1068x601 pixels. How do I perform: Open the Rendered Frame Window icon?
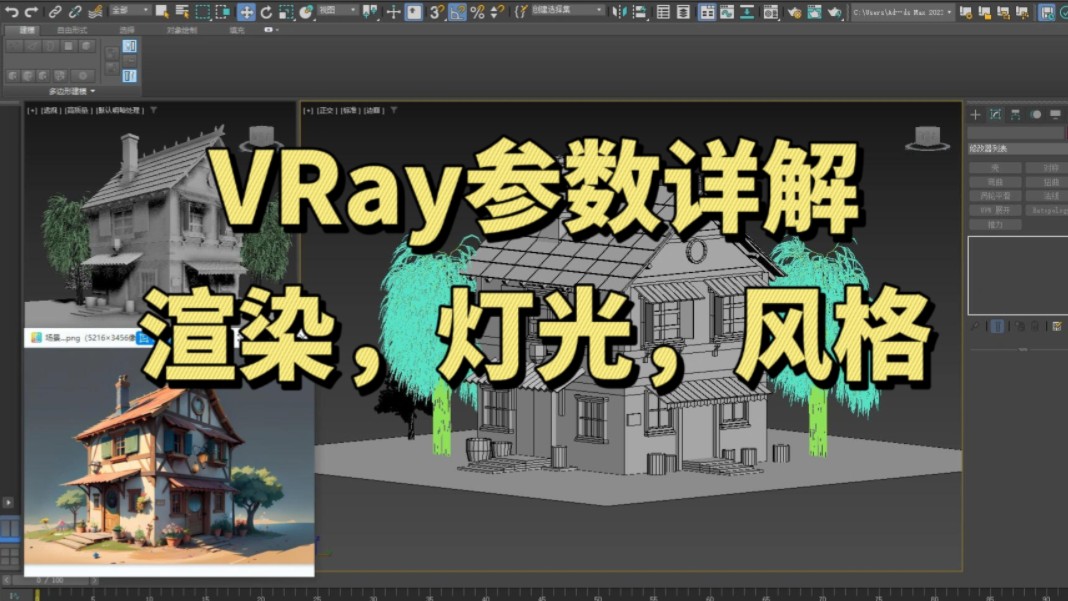click(814, 12)
